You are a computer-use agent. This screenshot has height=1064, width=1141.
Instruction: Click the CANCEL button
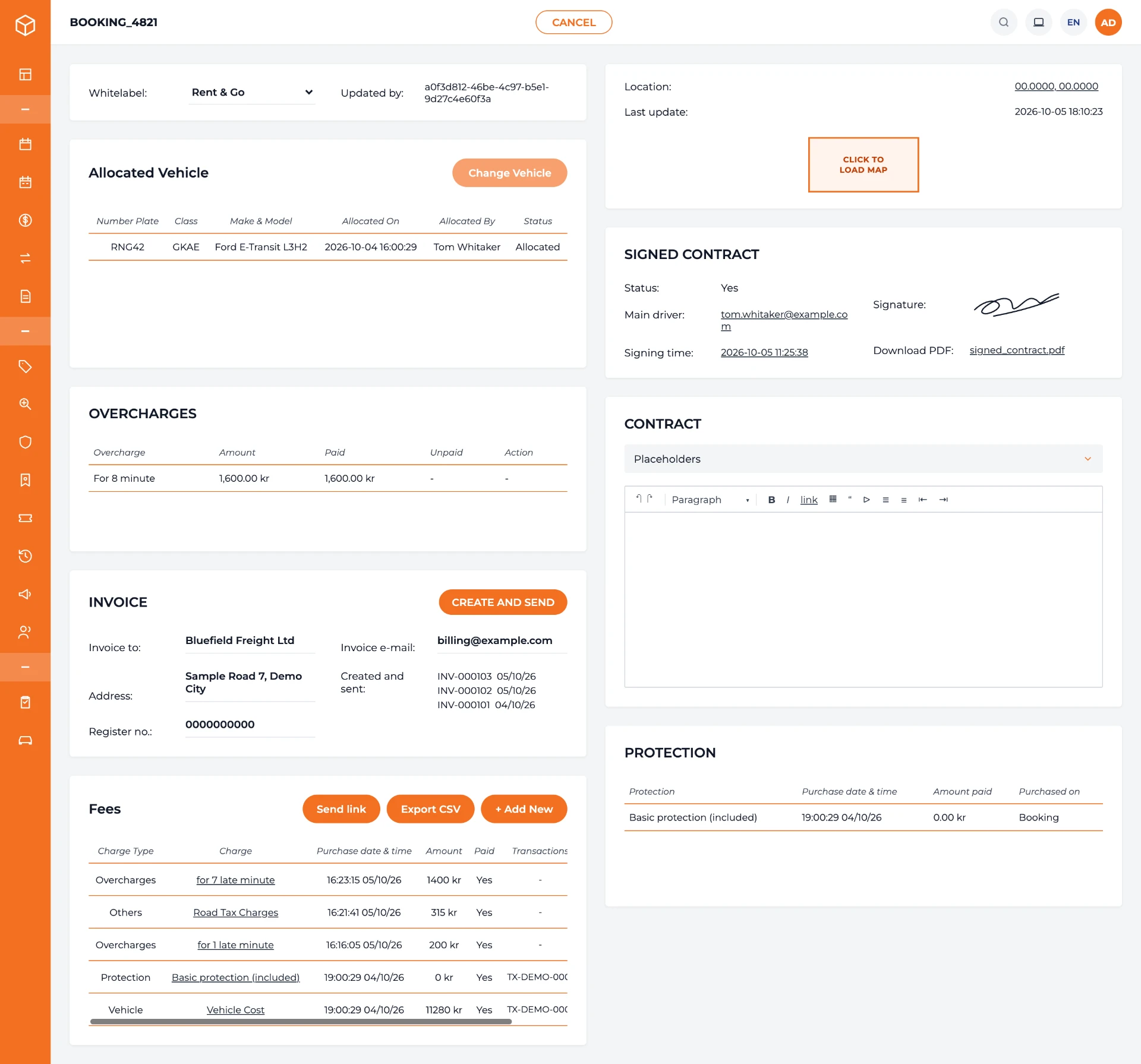[573, 23]
